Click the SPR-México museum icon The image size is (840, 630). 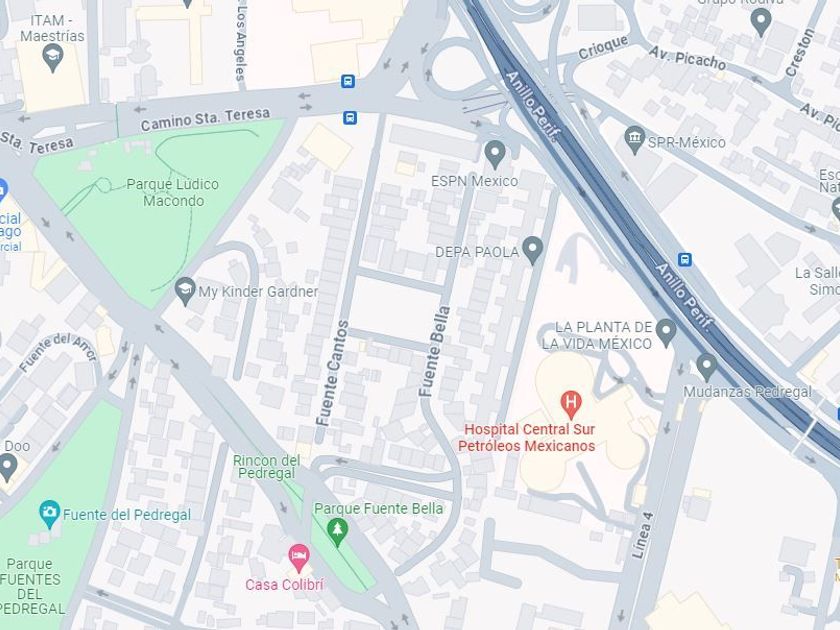click(635, 140)
